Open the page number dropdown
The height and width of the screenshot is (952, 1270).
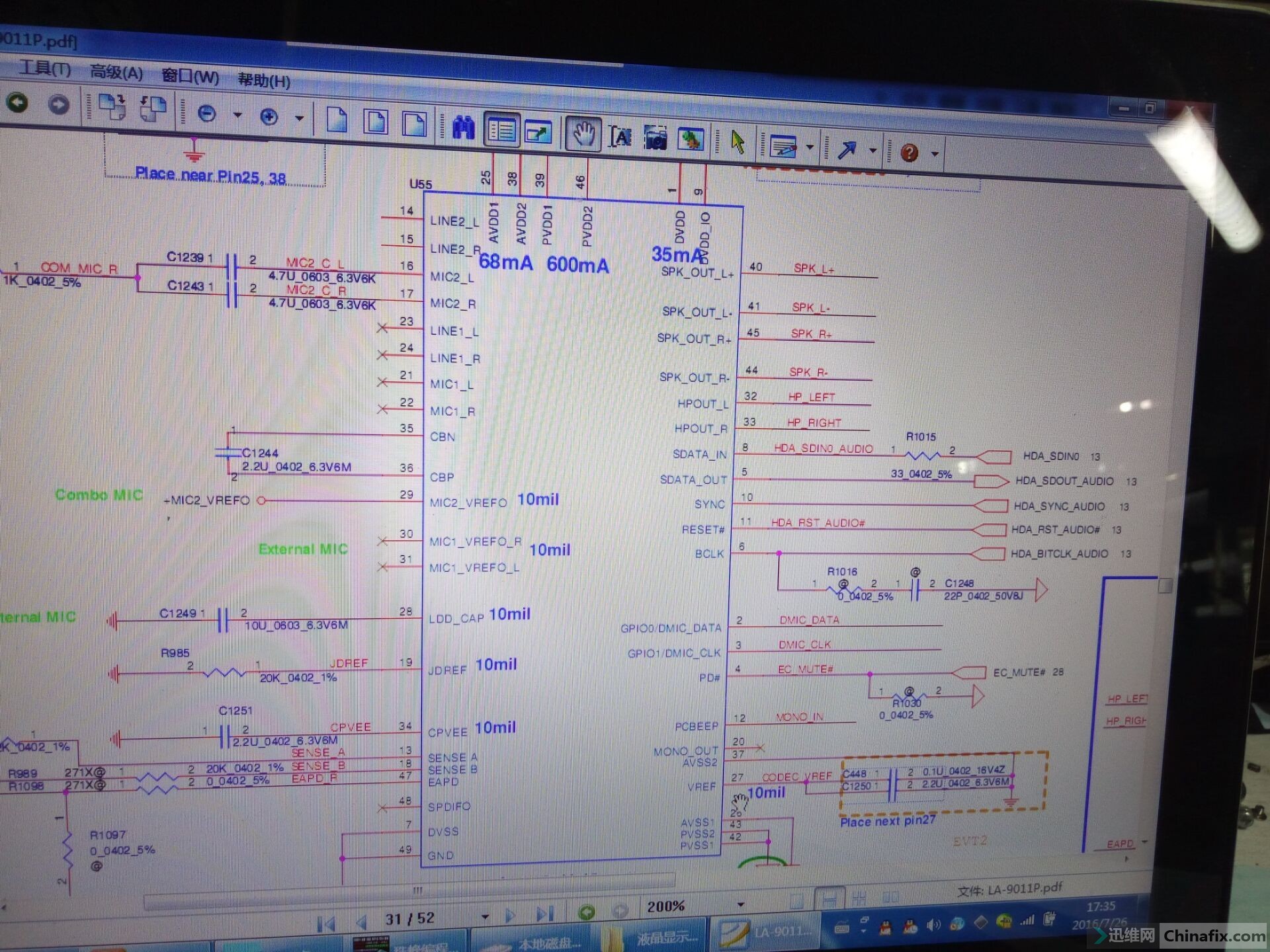(x=485, y=917)
